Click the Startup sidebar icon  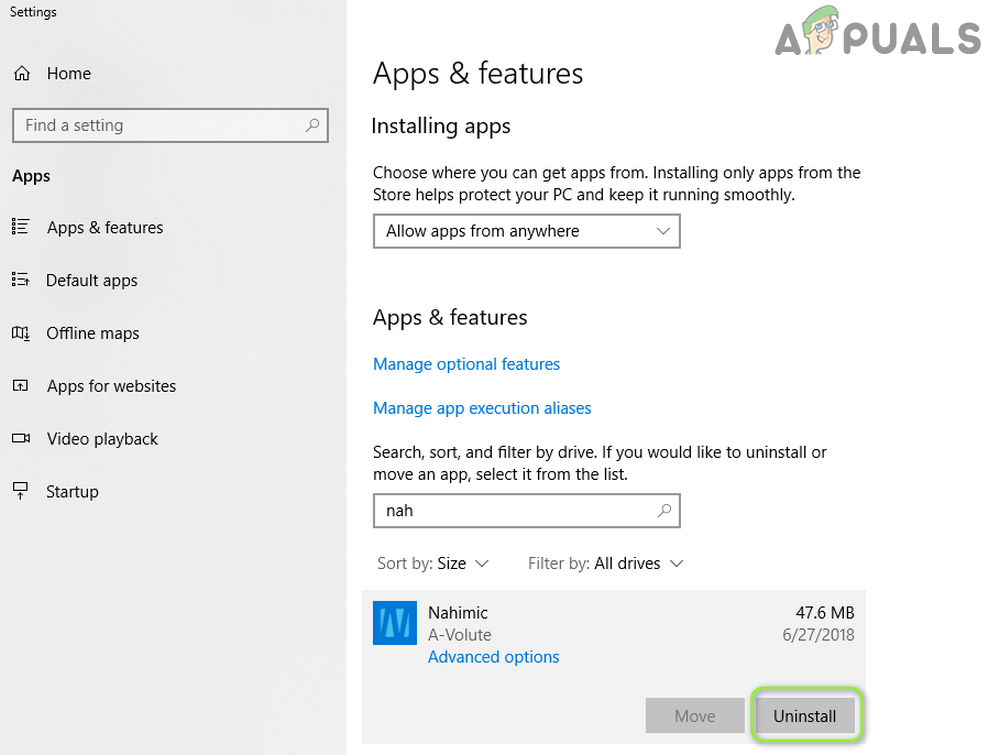click(x=21, y=491)
